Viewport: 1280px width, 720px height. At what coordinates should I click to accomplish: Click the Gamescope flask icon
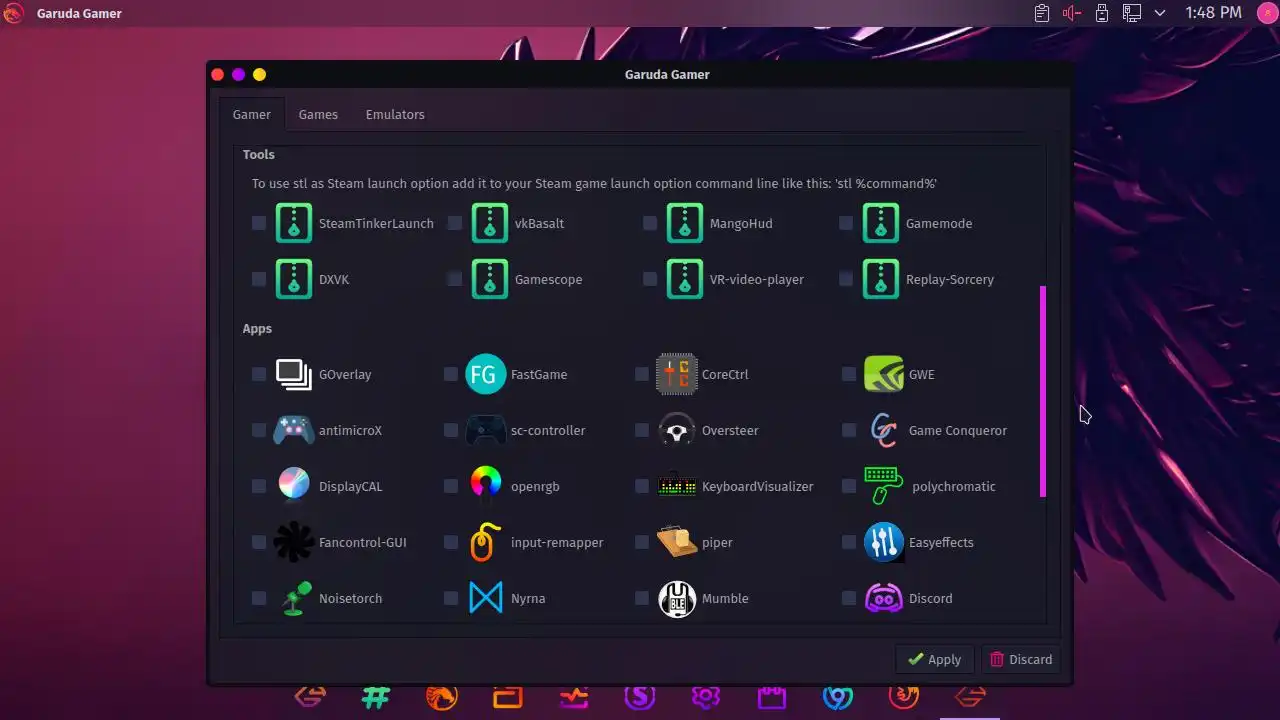(x=489, y=279)
